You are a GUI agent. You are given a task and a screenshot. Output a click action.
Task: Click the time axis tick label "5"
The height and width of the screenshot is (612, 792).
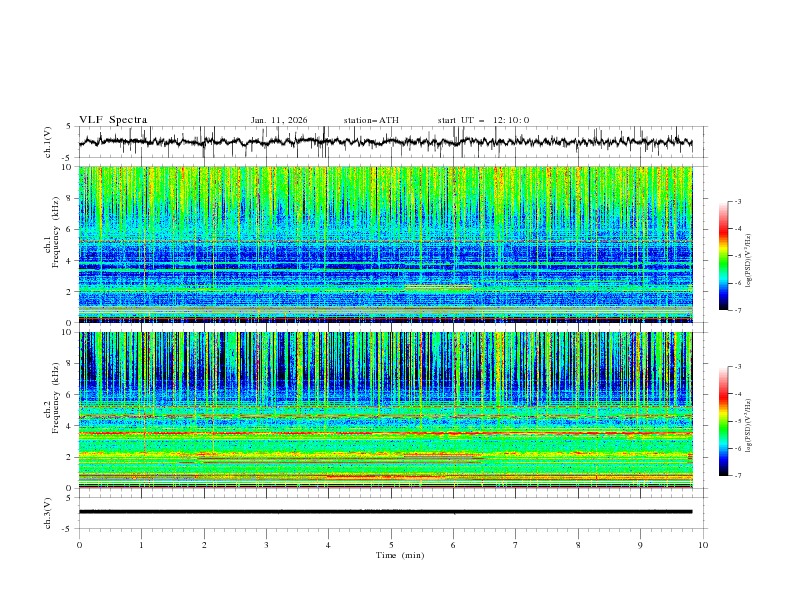391,545
